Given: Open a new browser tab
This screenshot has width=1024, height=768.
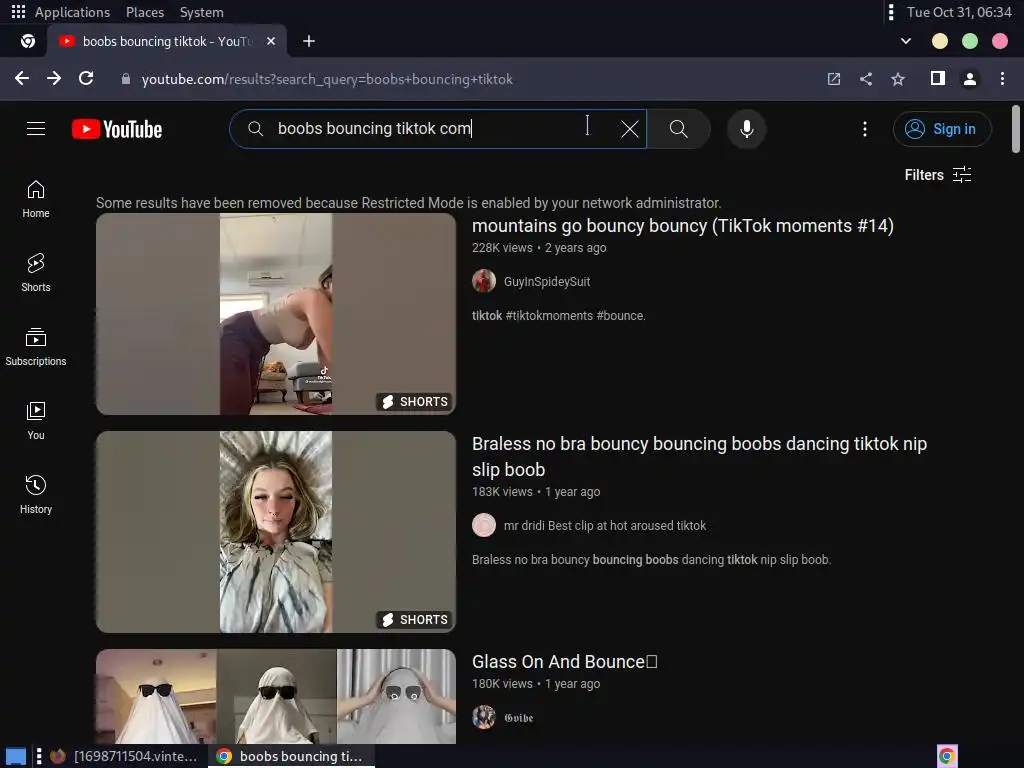Looking at the screenshot, I should pyautogui.click(x=309, y=41).
